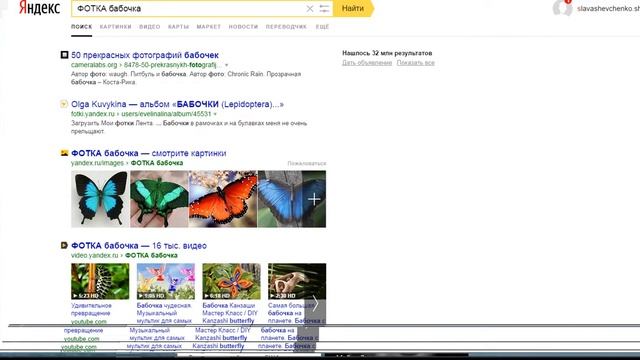Open the slavashevchenko account name
This screenshot has height=360, width=640.
(x=608, y=9)
